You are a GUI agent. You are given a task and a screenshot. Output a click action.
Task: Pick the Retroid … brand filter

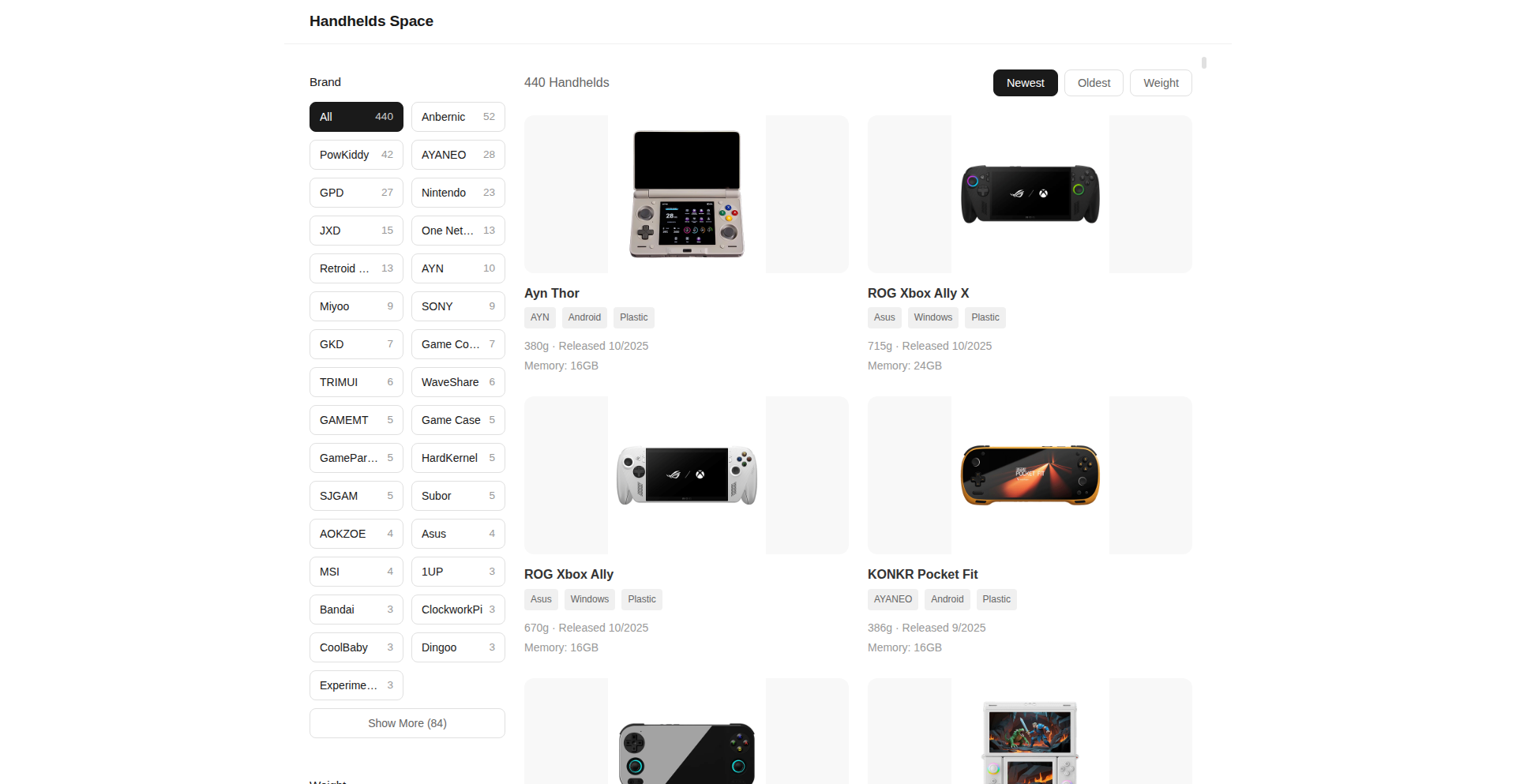[x=356, y=268]
